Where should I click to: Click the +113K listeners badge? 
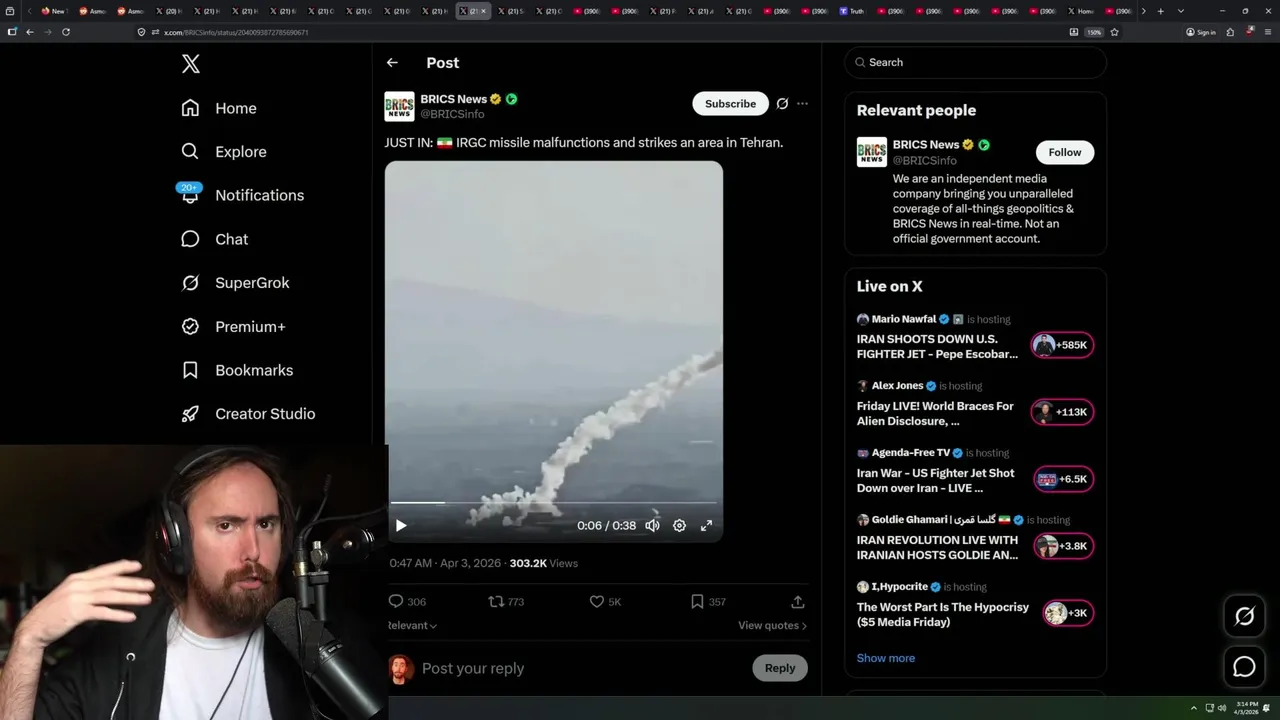click(1063, 412)
